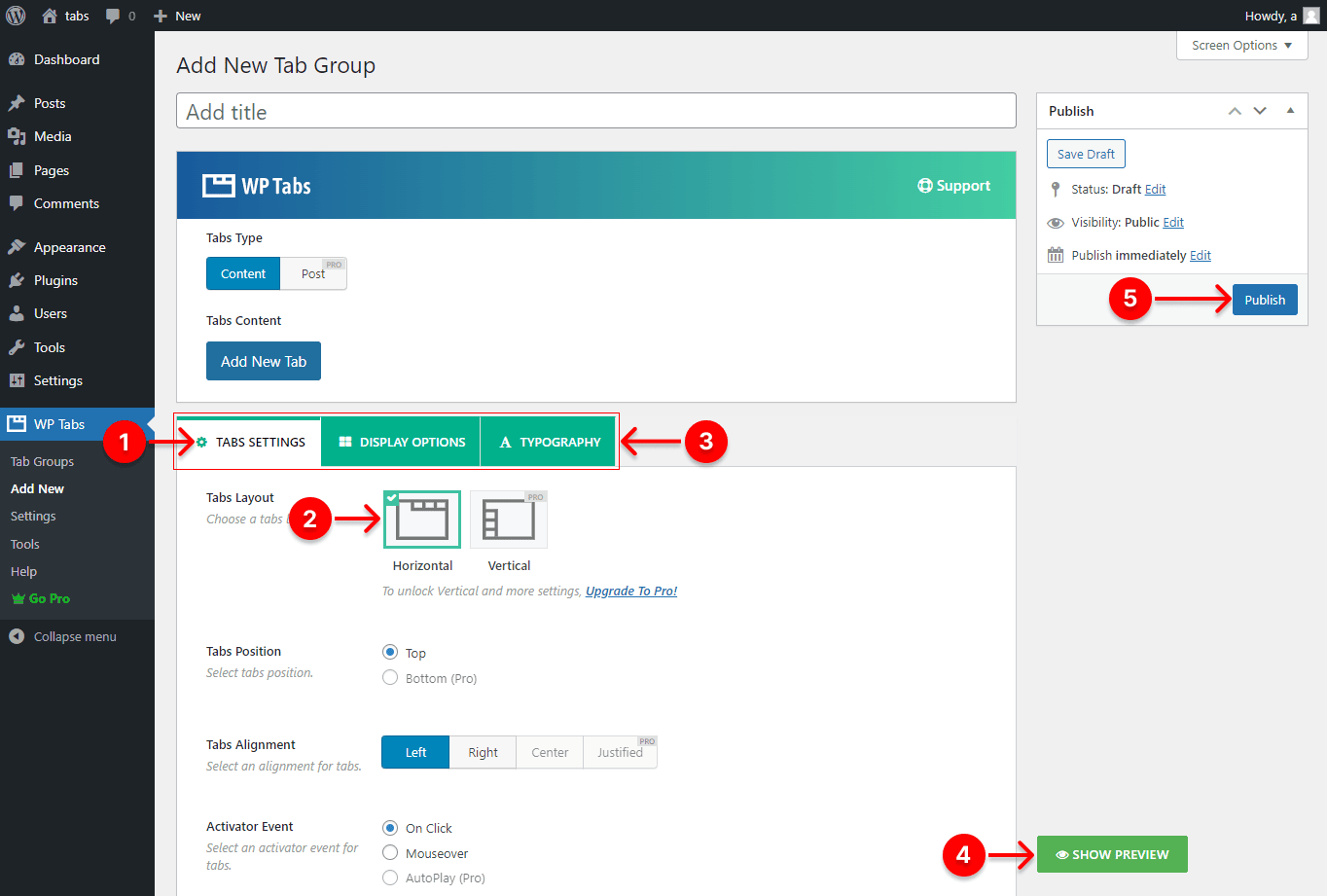Viewport: 1327px width, 896px height.
Task: Click the Settings sliders icon in sidebar
Action: pos(17,380)
